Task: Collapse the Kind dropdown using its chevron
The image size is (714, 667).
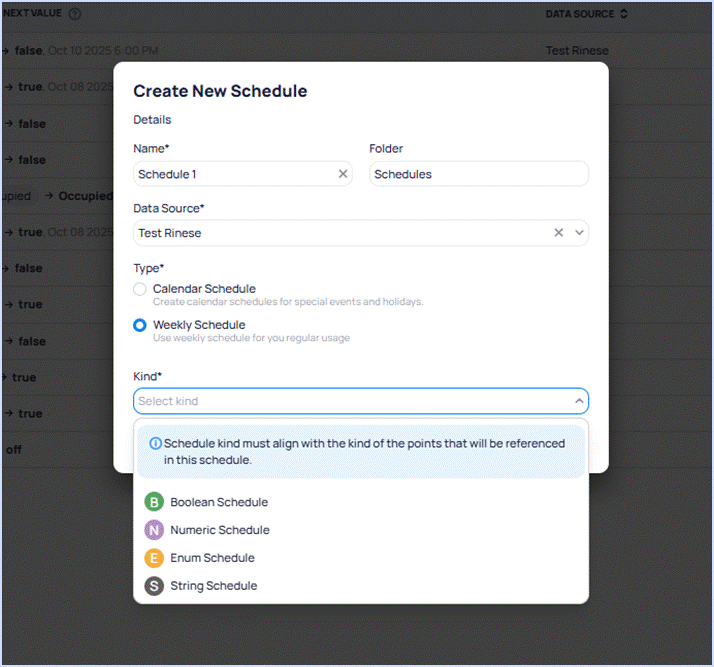Action: click(x=578, y=401)
